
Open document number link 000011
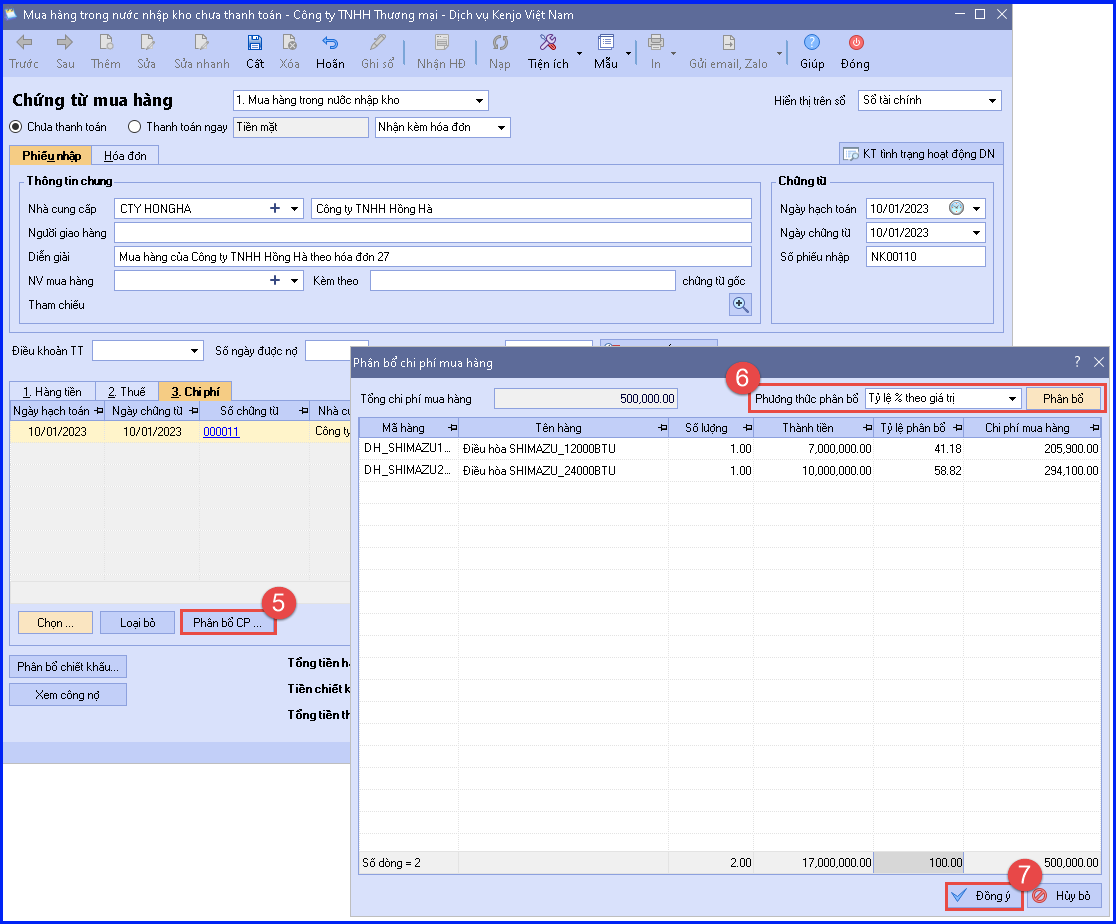coord(221,431)
